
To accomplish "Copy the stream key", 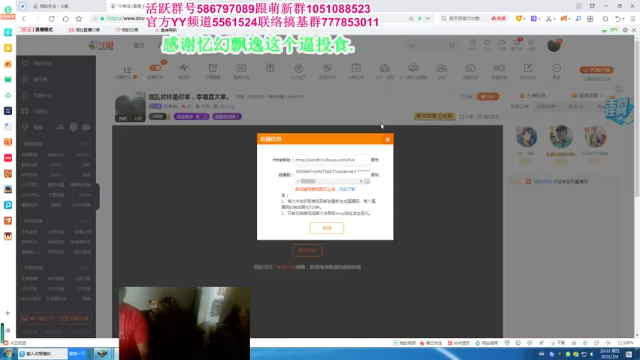I will pos(375,175).
